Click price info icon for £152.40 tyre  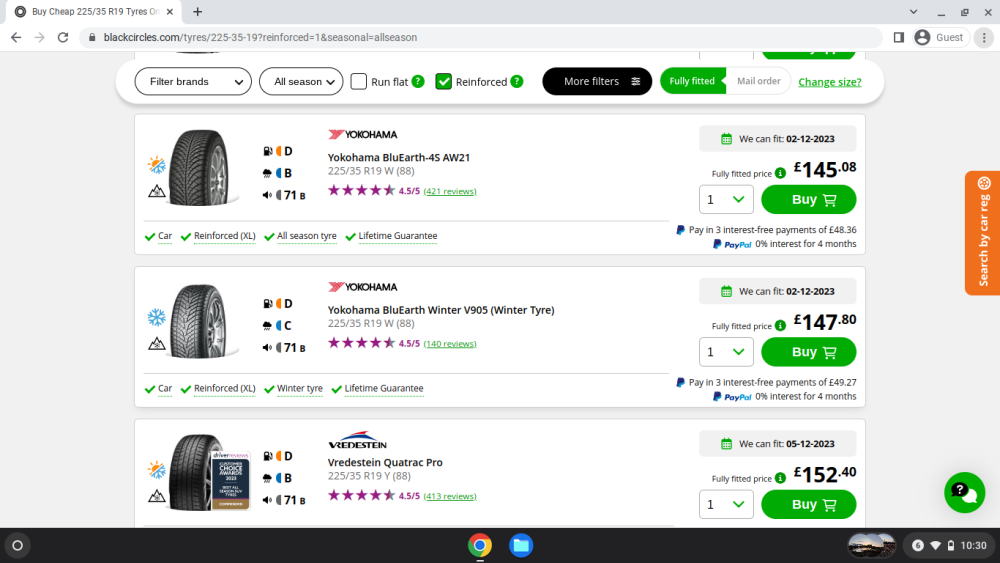(781, 478)
